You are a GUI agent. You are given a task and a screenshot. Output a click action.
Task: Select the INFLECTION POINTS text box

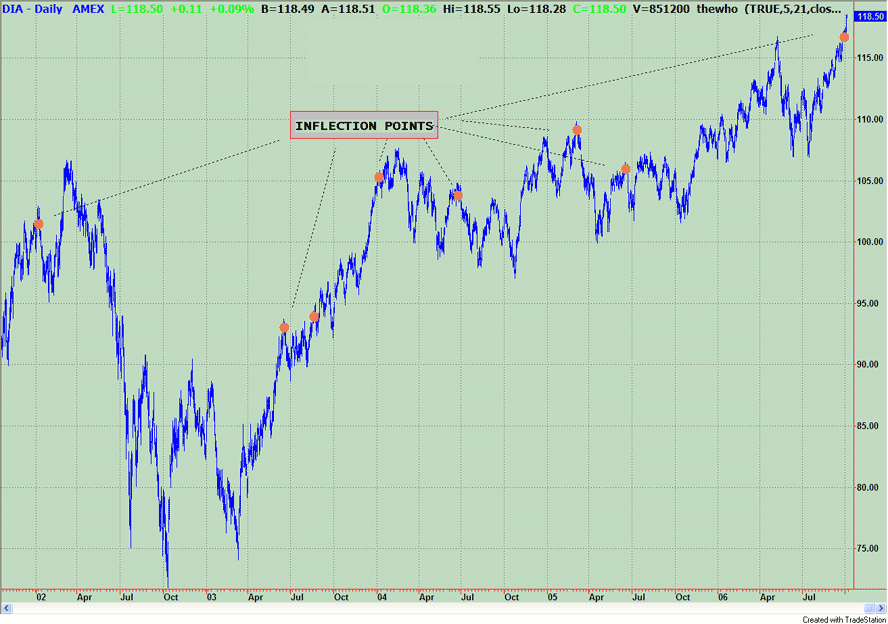point(364,125)
